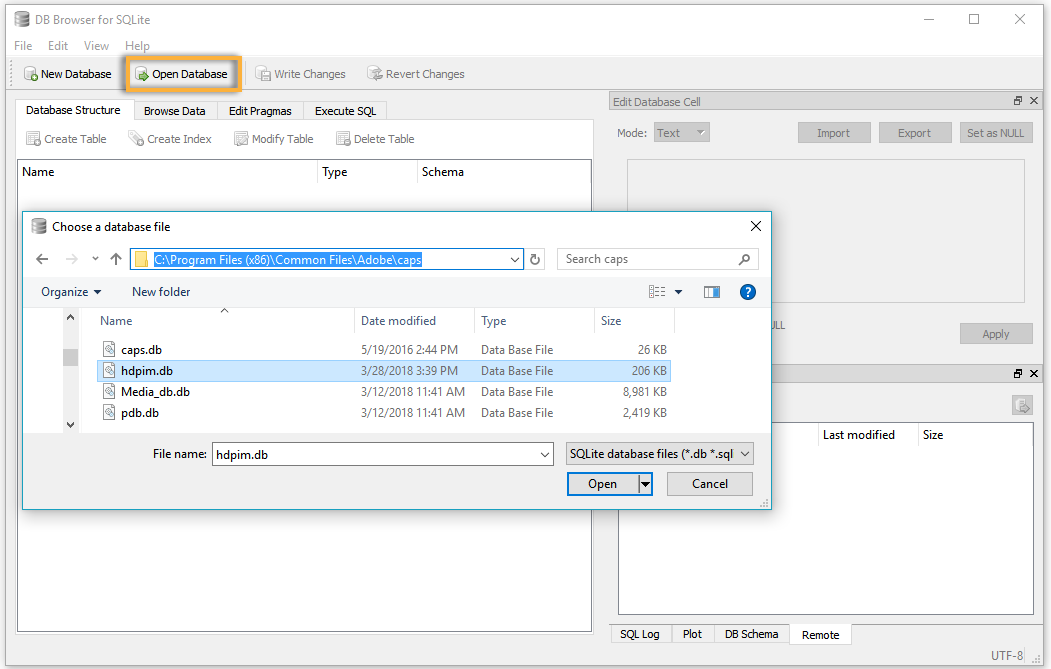Click the Delete Table icon
Screen dimensions: 1051x669
(x=374, y=138)
